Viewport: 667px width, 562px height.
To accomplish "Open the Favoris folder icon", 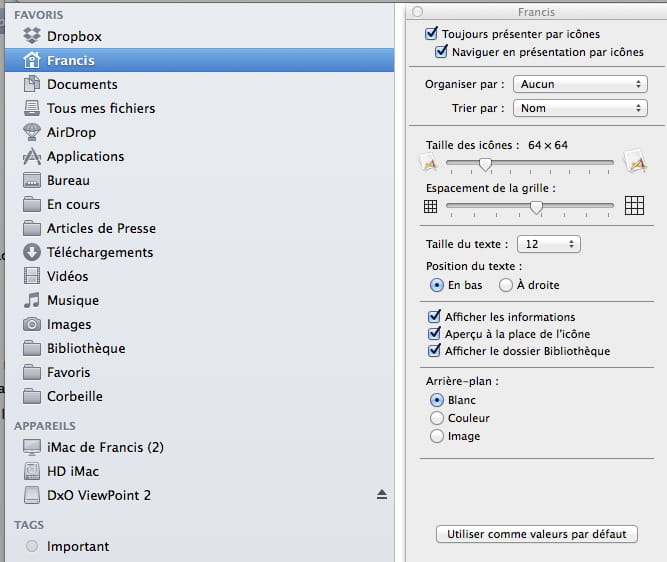I will click(32, 372).
